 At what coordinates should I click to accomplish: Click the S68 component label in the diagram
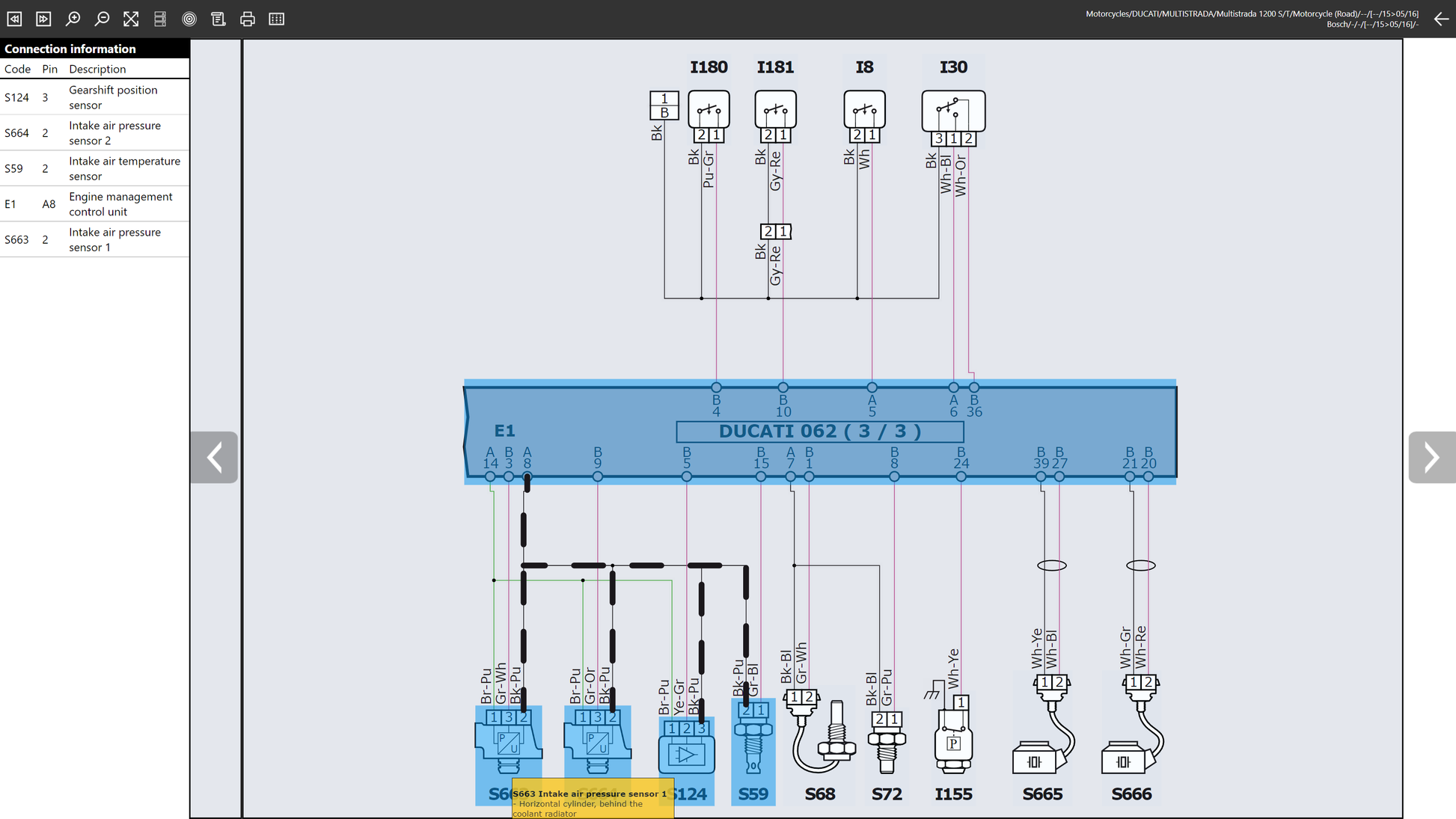820,794
